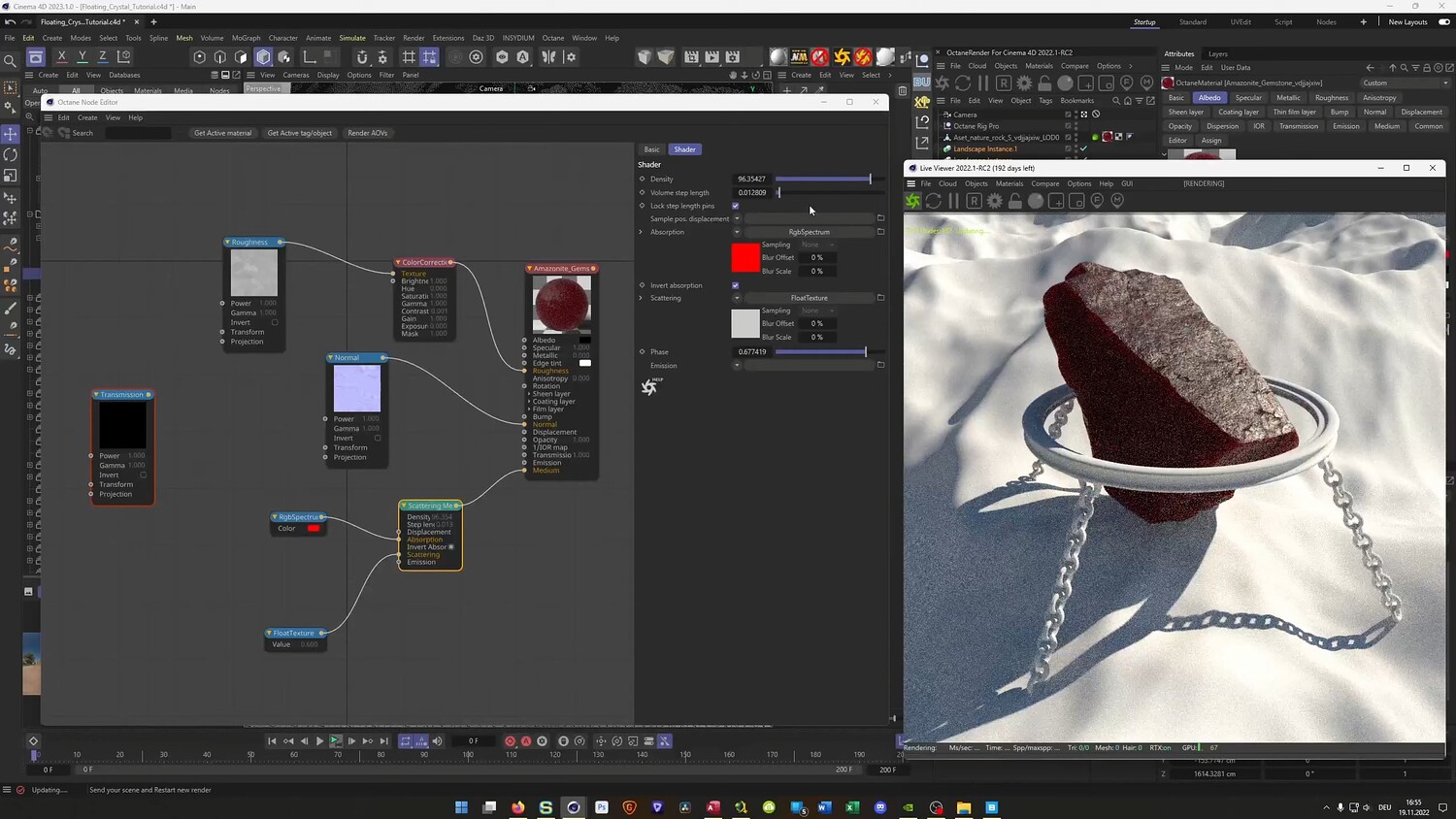The height and width of the screenshot is (819, 1456).
Task: Open Photoshop from the Windows taskbar
Action: click(x=602, y=807)
